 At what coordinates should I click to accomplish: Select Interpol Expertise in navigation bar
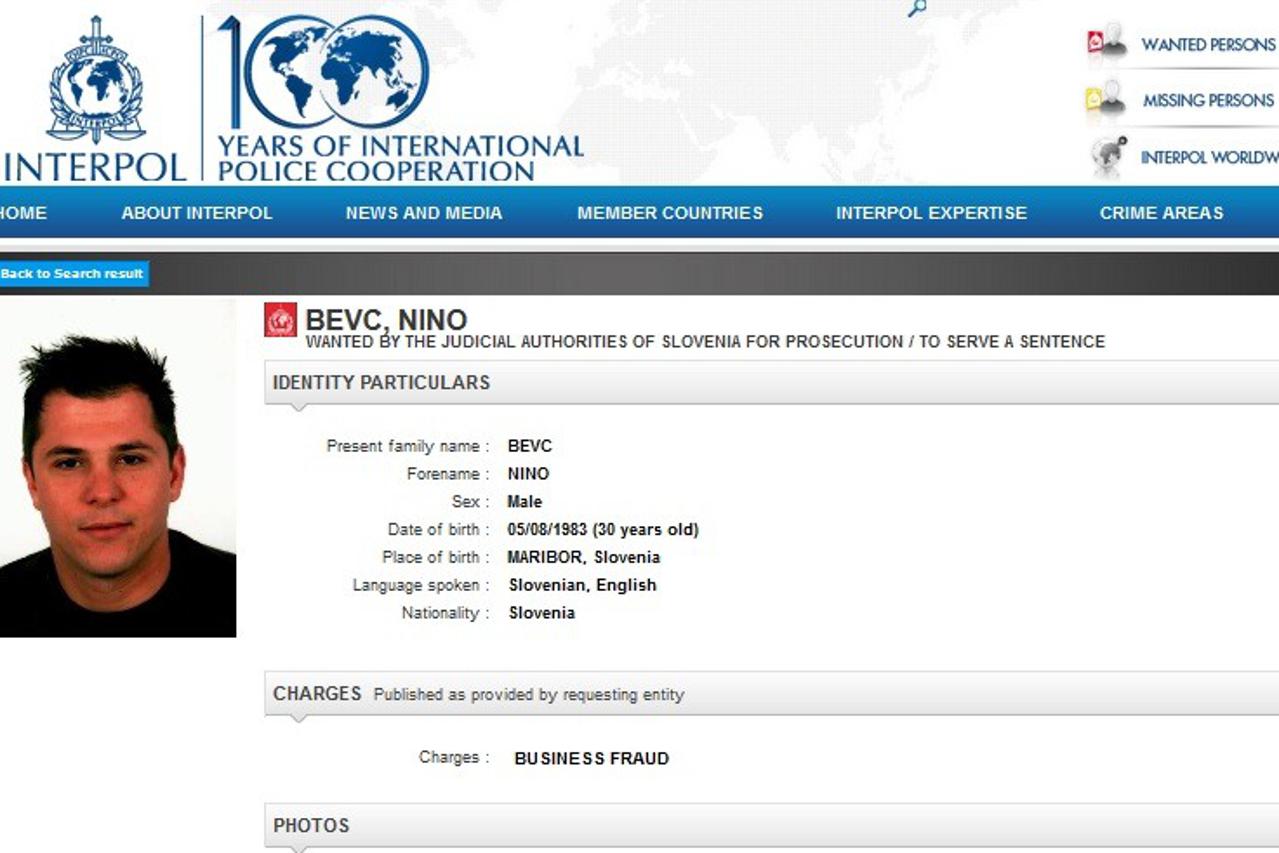931,213
